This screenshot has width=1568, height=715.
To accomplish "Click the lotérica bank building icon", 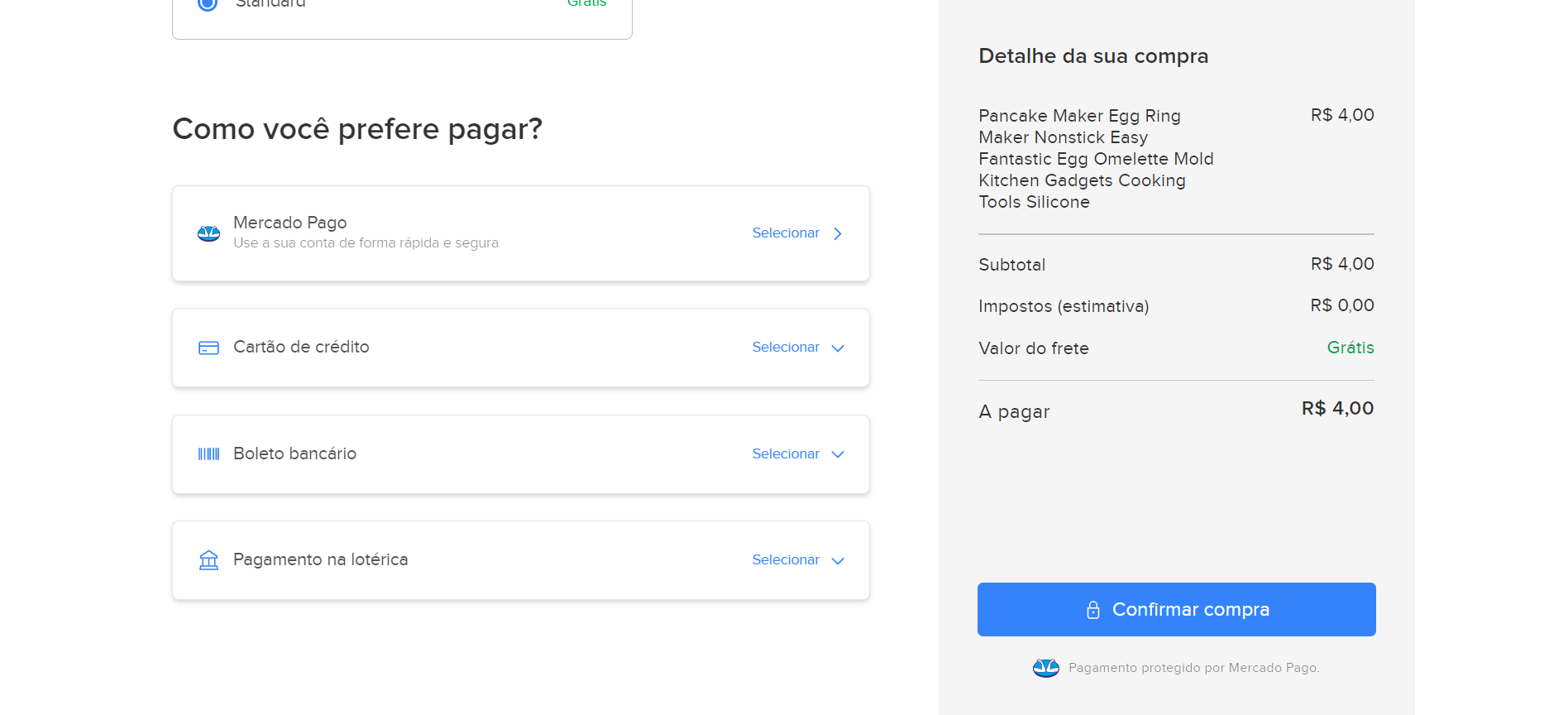I will (208, 559).
